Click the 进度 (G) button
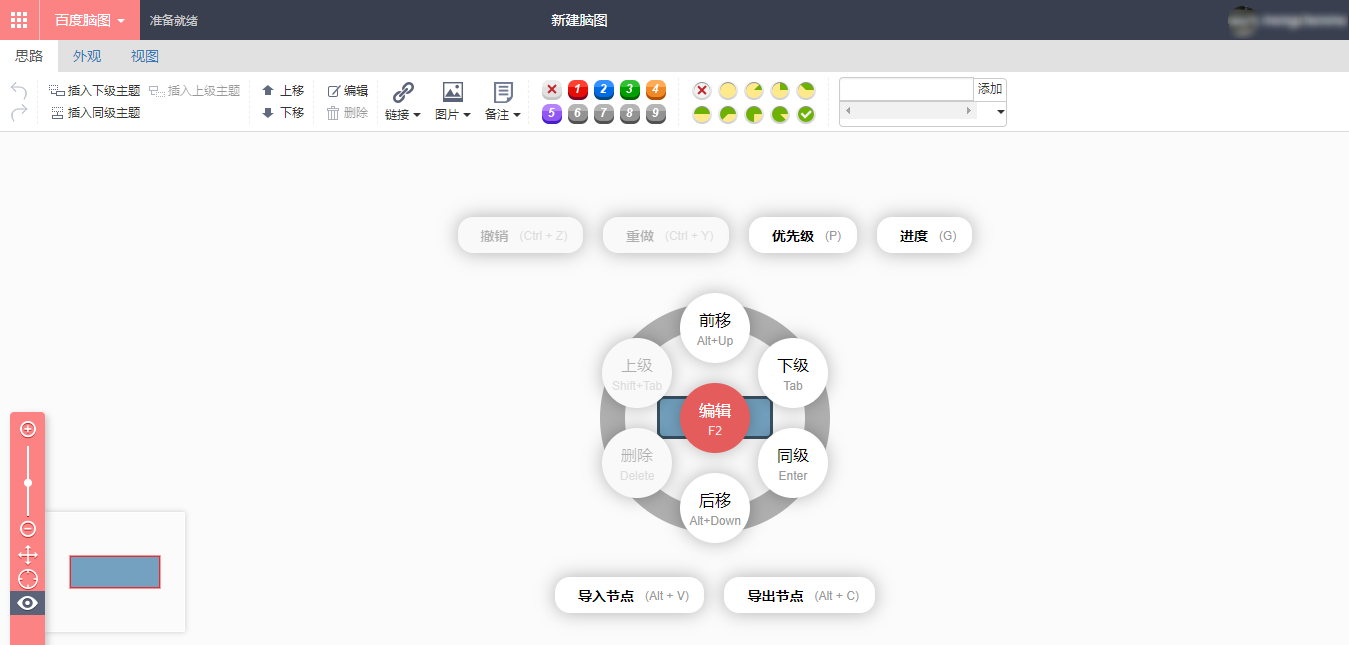 (x=924, y=236)
